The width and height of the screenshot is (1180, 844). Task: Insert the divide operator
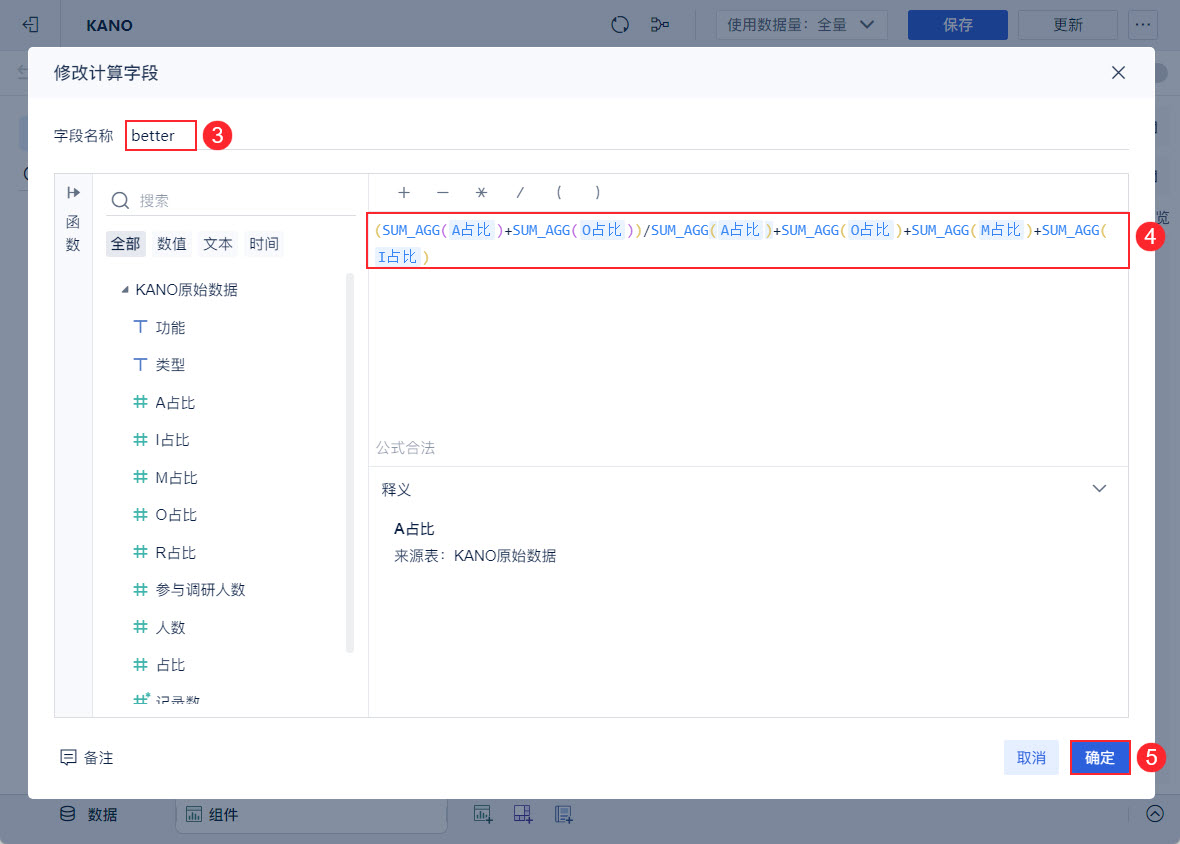coord(520,193)
